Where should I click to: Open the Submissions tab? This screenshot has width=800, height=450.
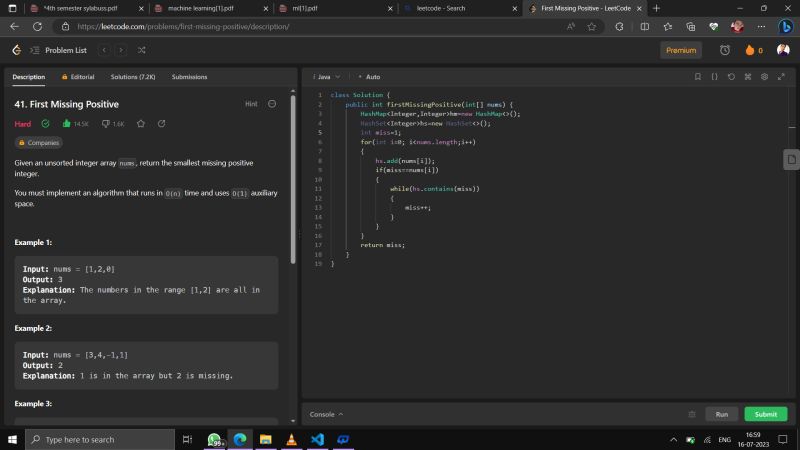point(189,77)
